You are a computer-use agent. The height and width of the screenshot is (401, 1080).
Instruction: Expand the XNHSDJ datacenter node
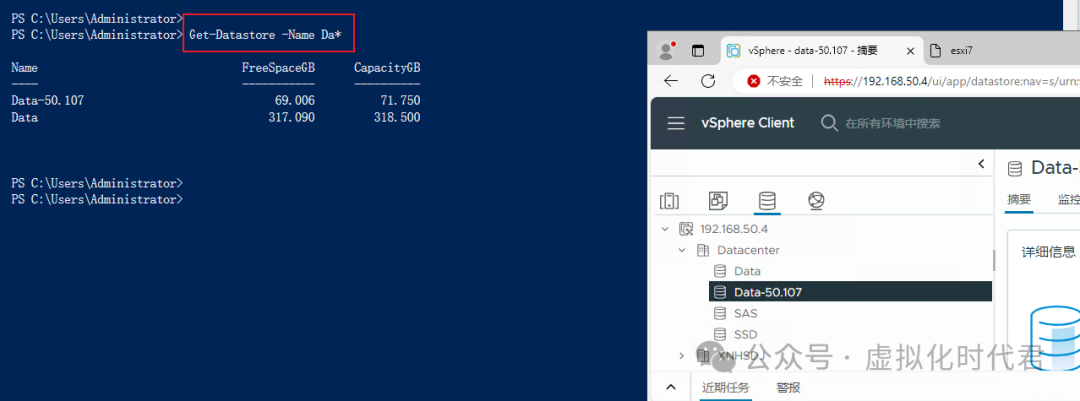(x=682, y=356)
